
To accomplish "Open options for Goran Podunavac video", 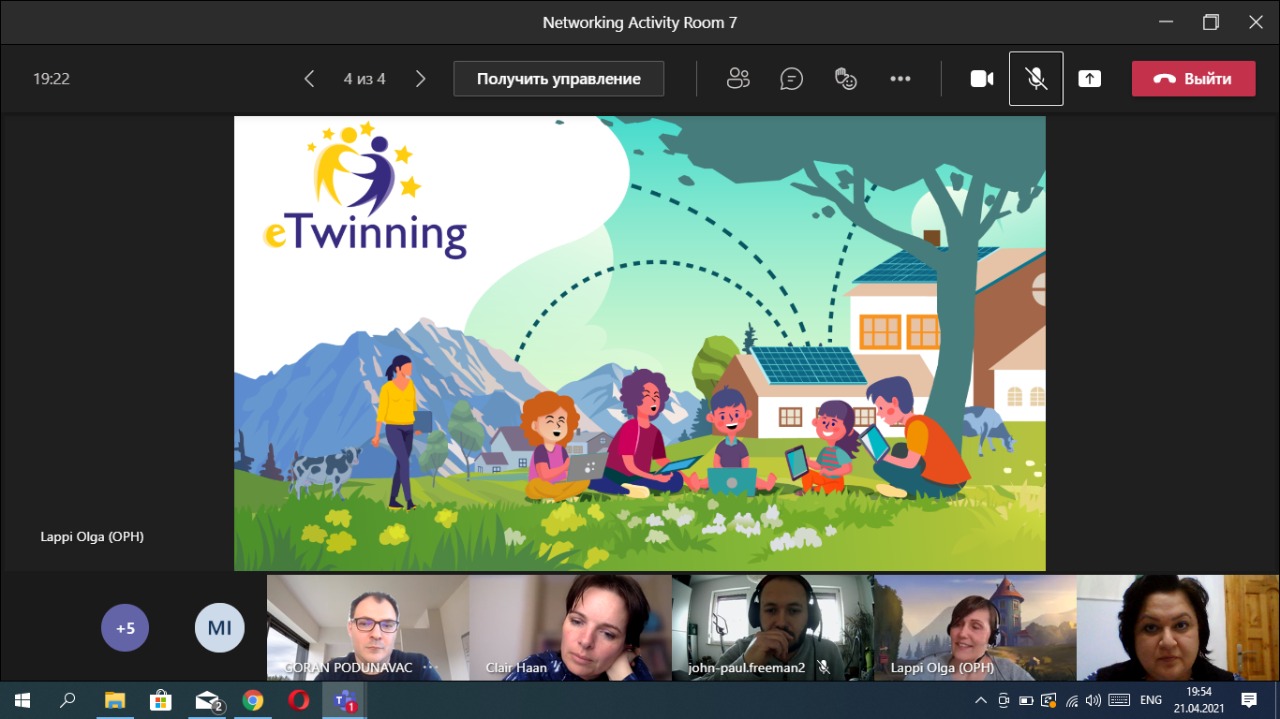I will [431, 667].
